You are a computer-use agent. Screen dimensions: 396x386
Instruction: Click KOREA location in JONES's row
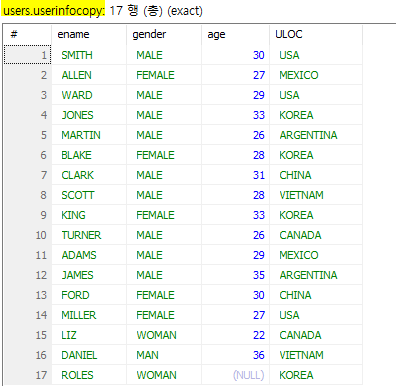coord(316,115)
